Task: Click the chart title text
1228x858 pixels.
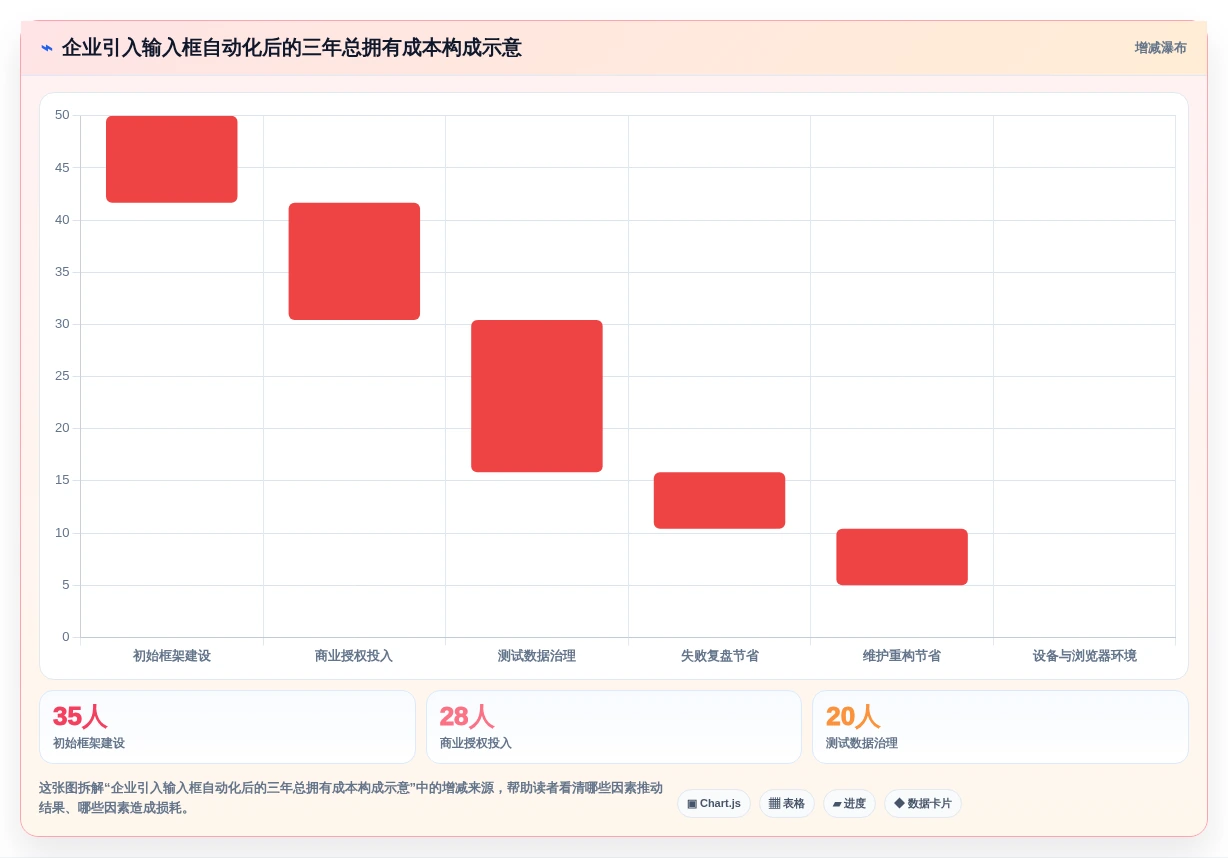Action: click(x=291, y=48)
